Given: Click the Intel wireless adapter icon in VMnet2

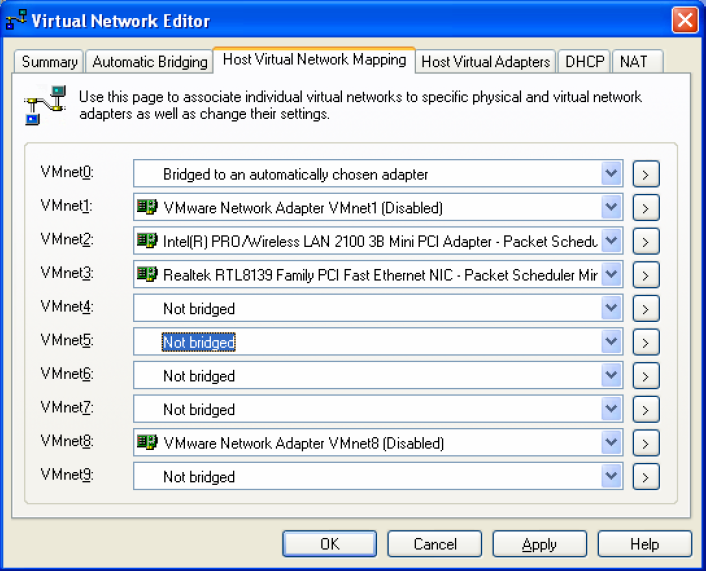Looking at the screenshot, I should [147, 240].
